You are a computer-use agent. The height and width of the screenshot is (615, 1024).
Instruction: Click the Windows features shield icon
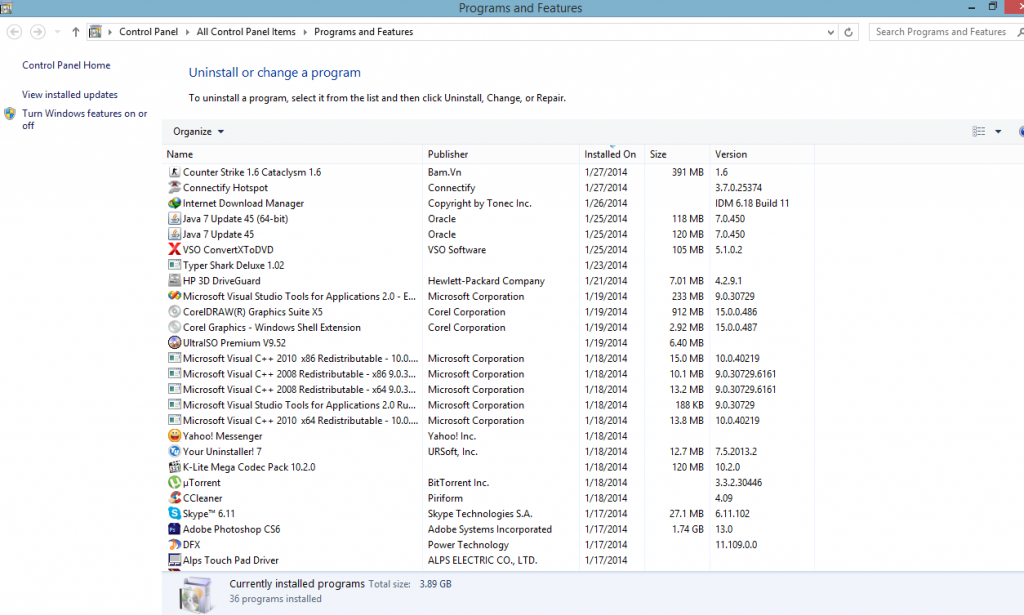pyautogui.click(x=10, y=114)
